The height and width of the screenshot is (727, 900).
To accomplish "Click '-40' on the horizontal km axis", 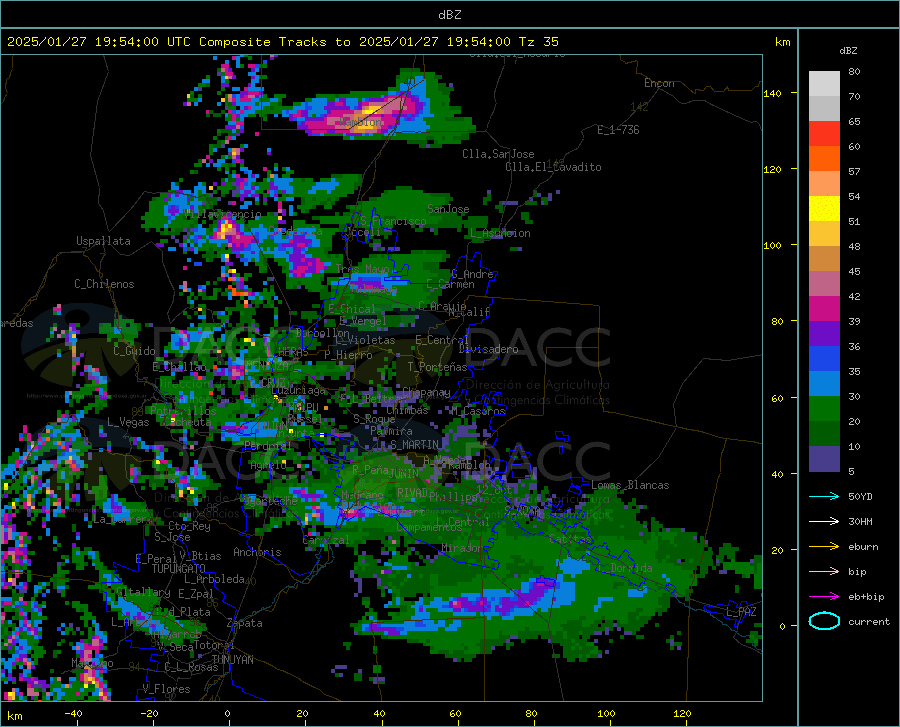I will pyautogui.click(x=73, y=713).
